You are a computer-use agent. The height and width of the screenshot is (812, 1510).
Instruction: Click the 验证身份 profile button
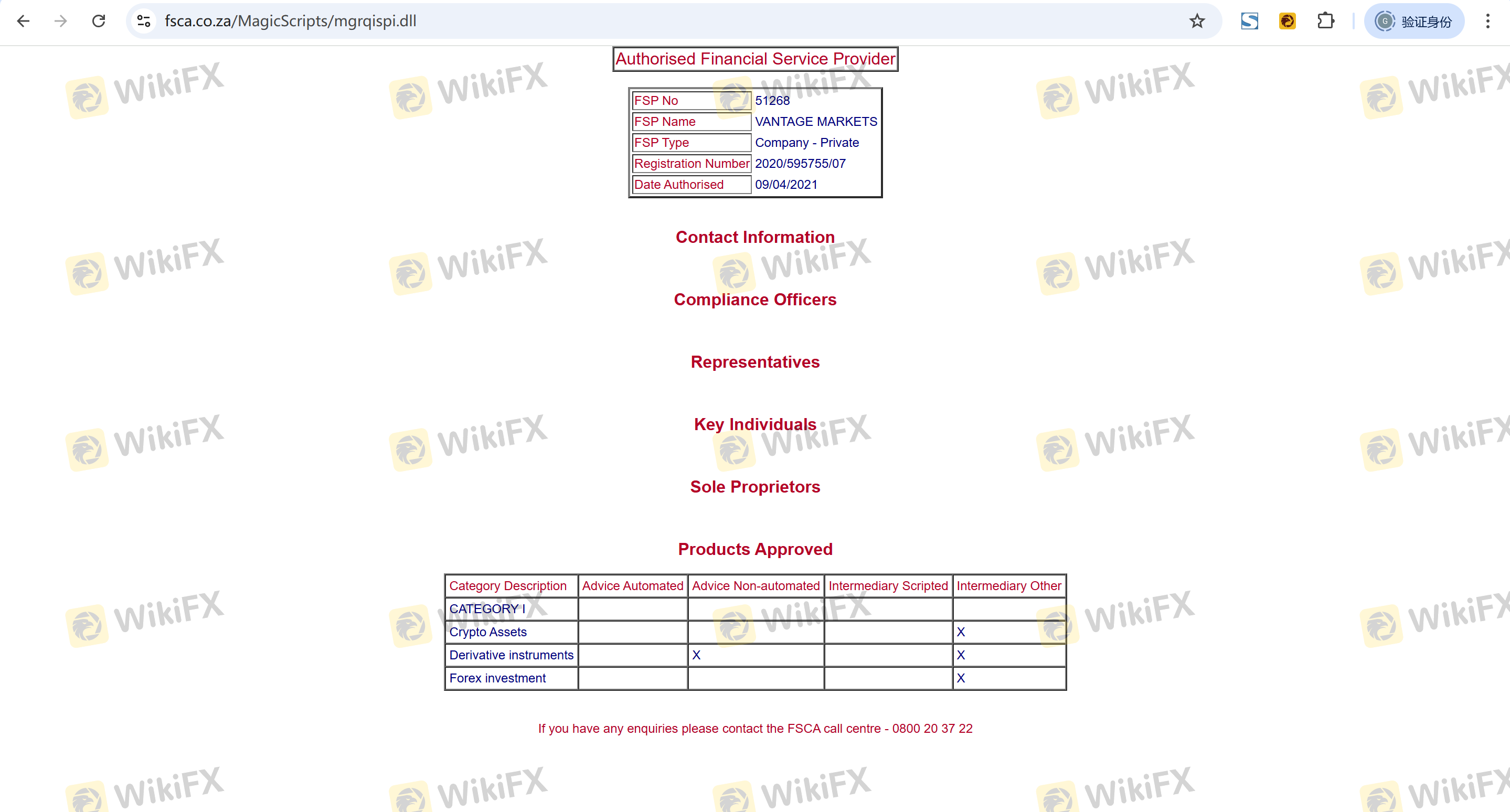pyautogui.click(x=1413, y=21)
